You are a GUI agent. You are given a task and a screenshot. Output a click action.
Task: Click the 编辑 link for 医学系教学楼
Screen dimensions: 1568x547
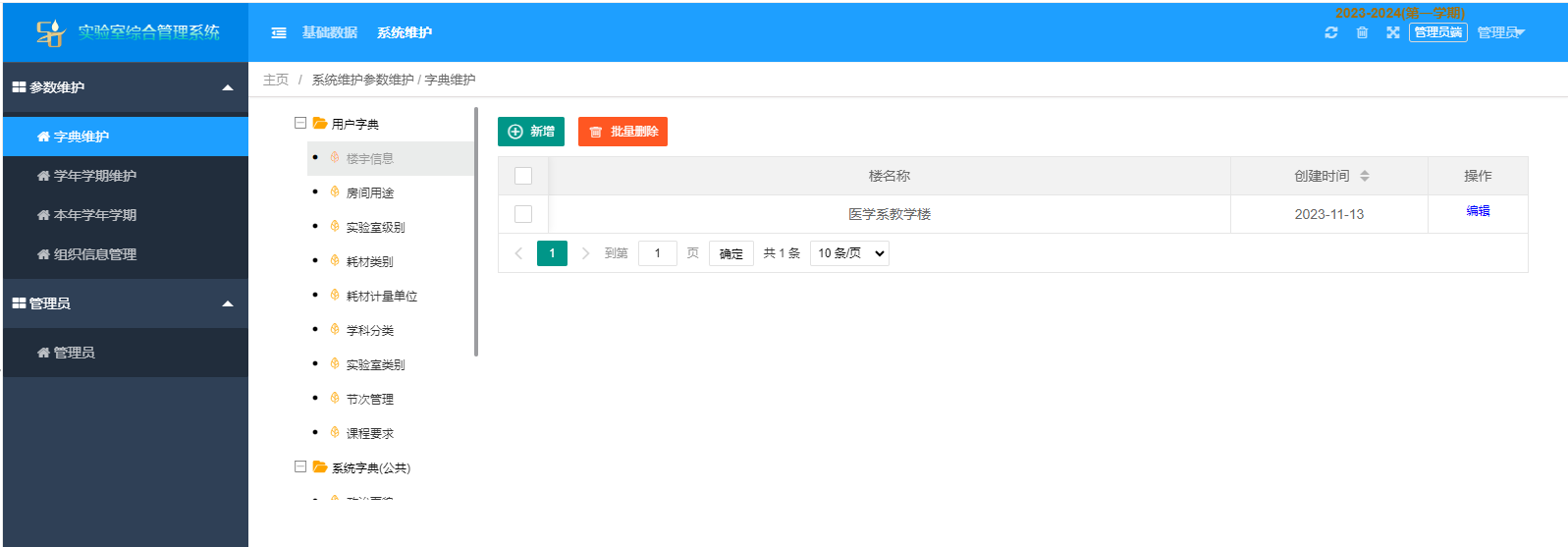click(x=1478, y=211)
